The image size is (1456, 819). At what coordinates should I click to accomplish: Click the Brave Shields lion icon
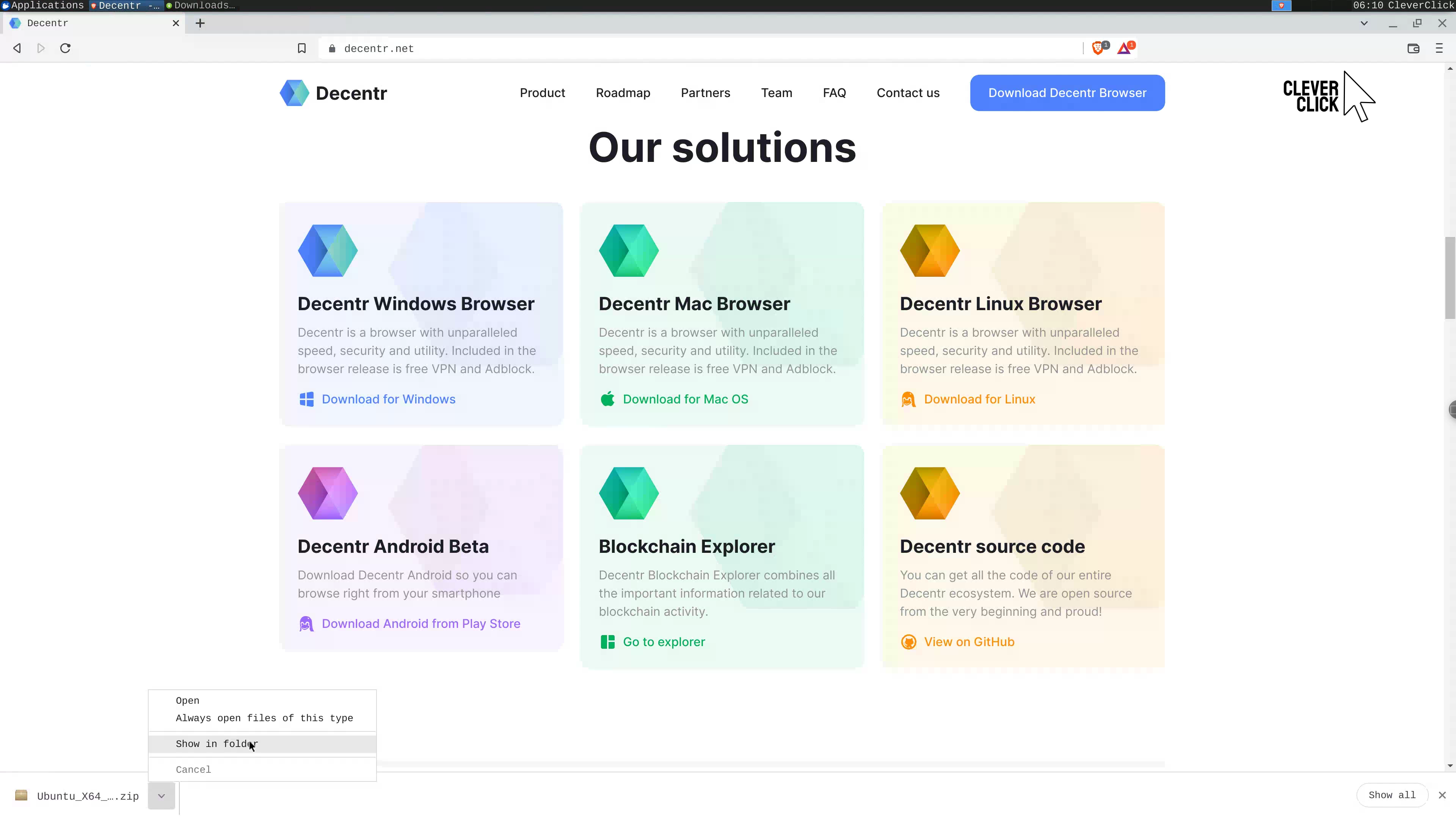point(1098,48)
